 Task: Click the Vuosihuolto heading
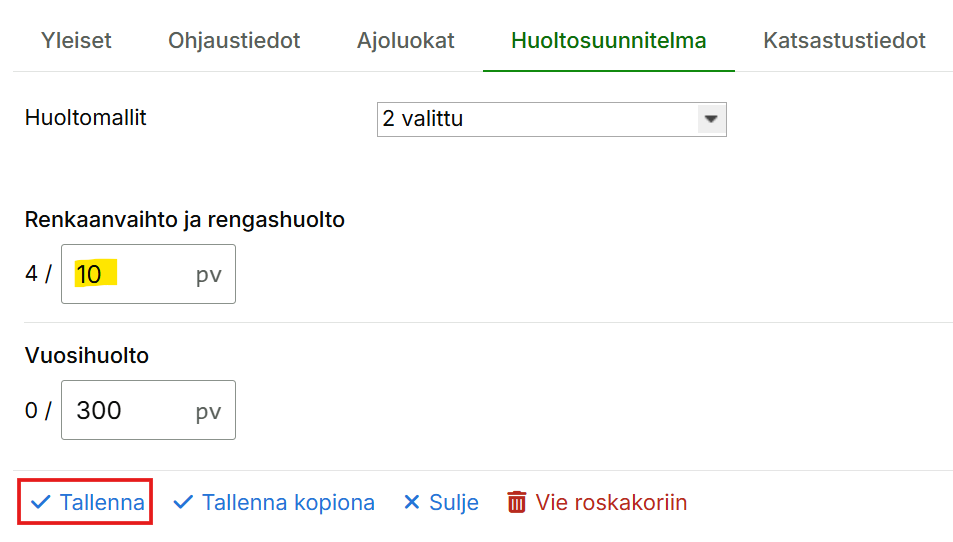click(x=87, y=355)
